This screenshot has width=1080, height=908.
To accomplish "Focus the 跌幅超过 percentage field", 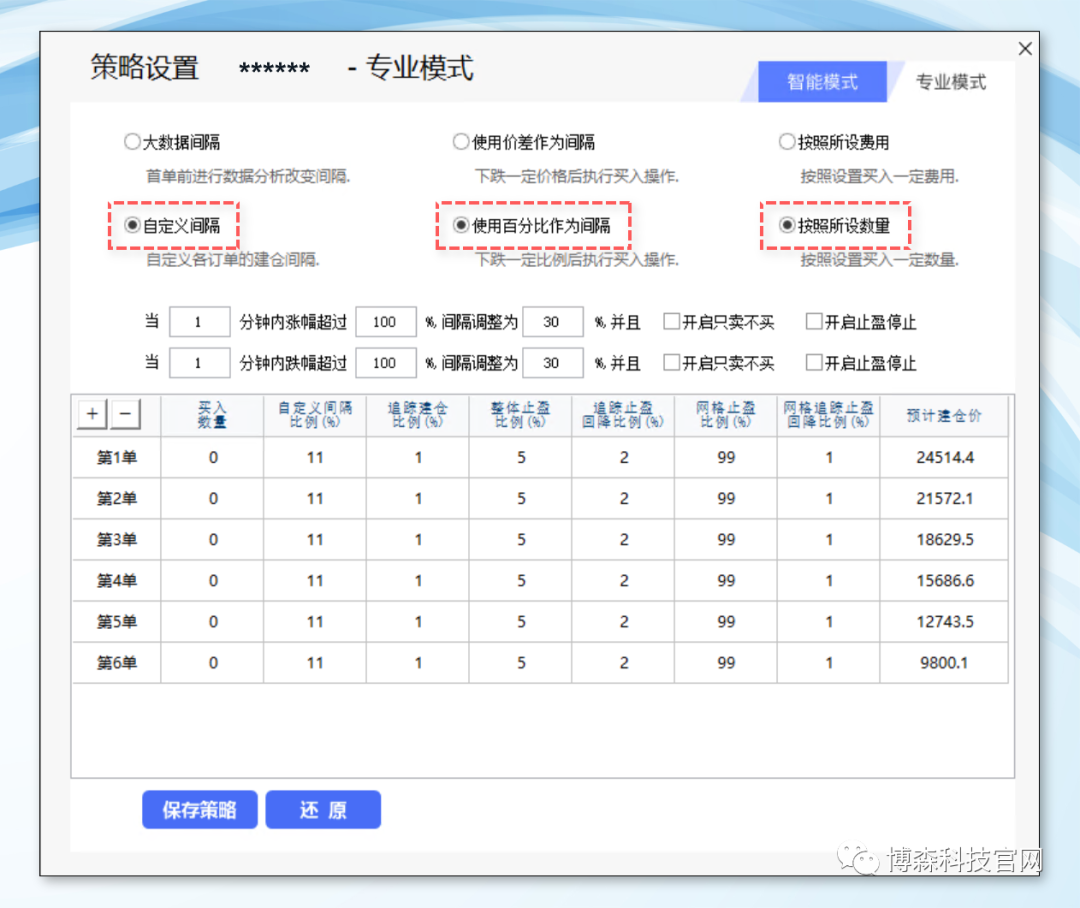I will tap(386, 363).
